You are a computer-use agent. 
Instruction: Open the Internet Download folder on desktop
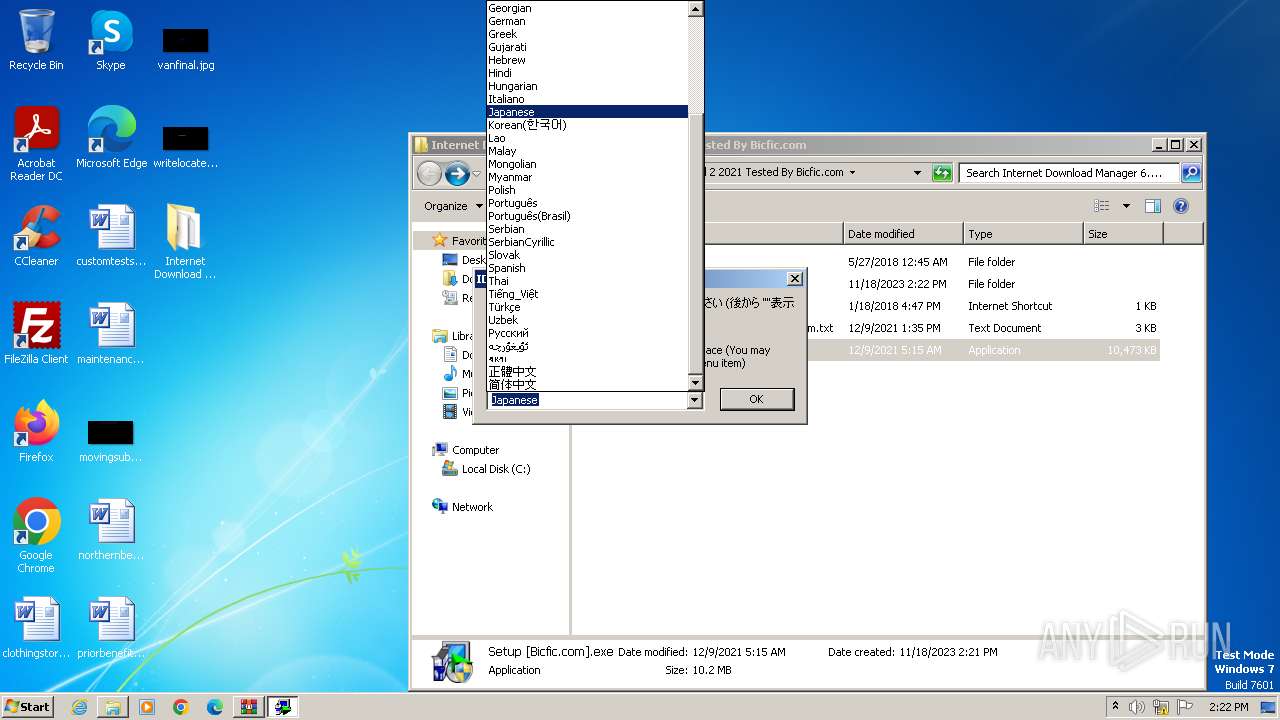pyautogui.click(x=185, y=242)
